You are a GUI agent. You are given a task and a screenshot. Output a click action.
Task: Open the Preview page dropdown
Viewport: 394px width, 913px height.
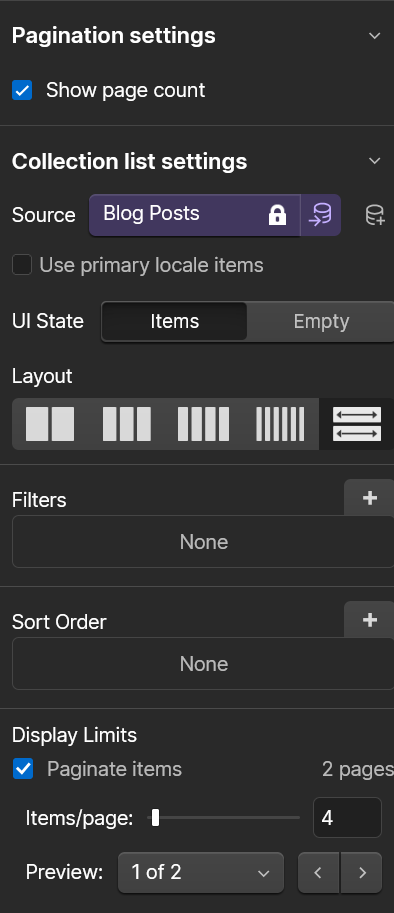click(x=201, y=872)
